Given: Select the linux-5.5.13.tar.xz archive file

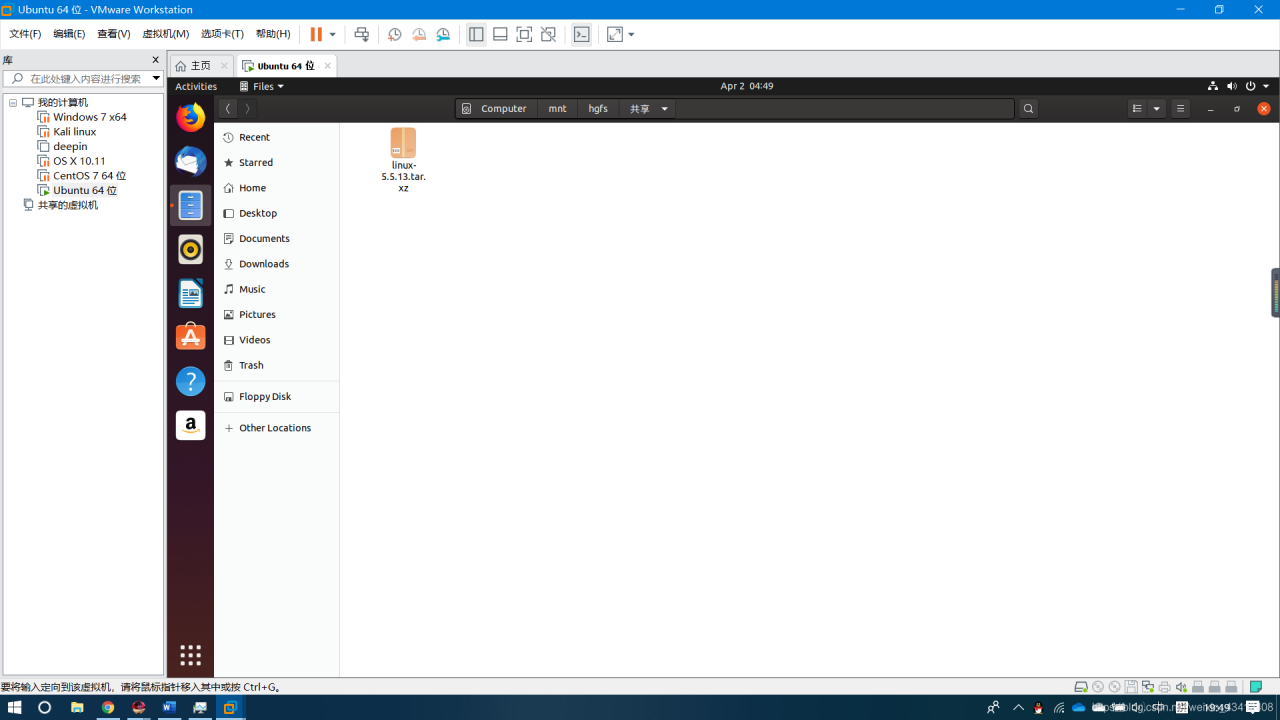Looking at the screenshot, I should pyautogui.click(x=403, y=160).
